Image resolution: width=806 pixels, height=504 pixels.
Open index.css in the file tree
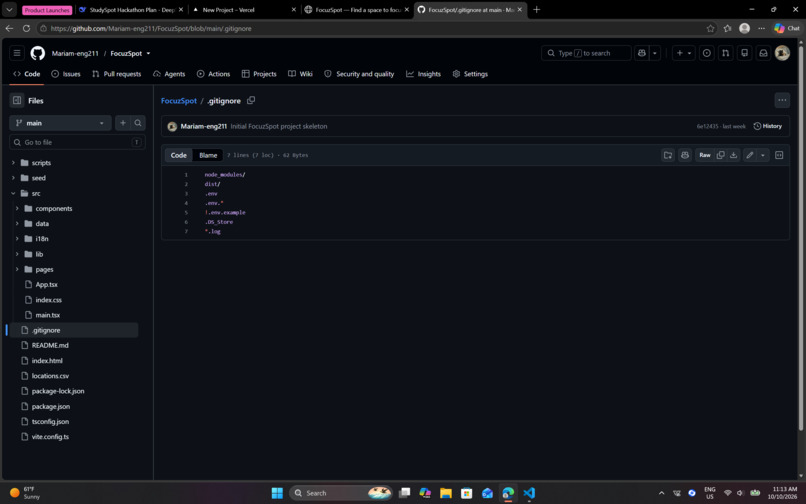tap(48, 300)
